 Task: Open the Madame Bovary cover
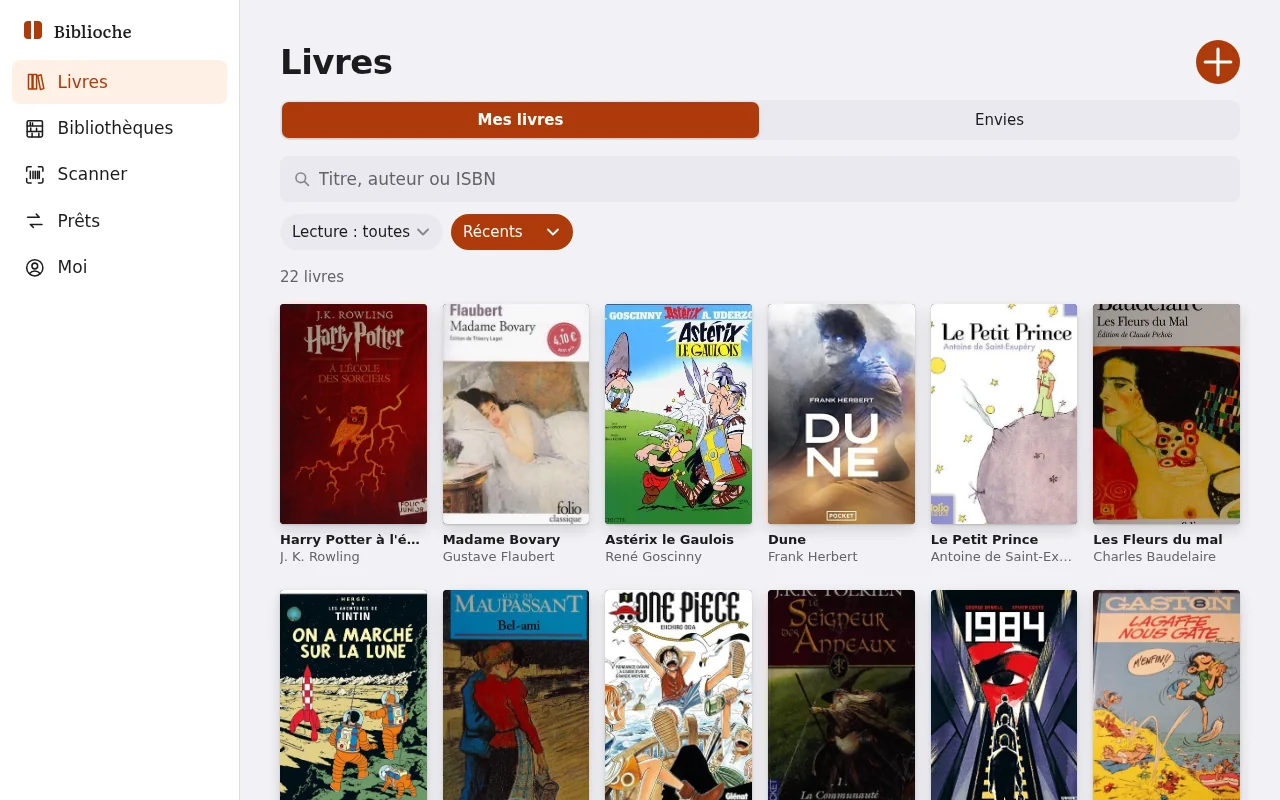[516, 414]
